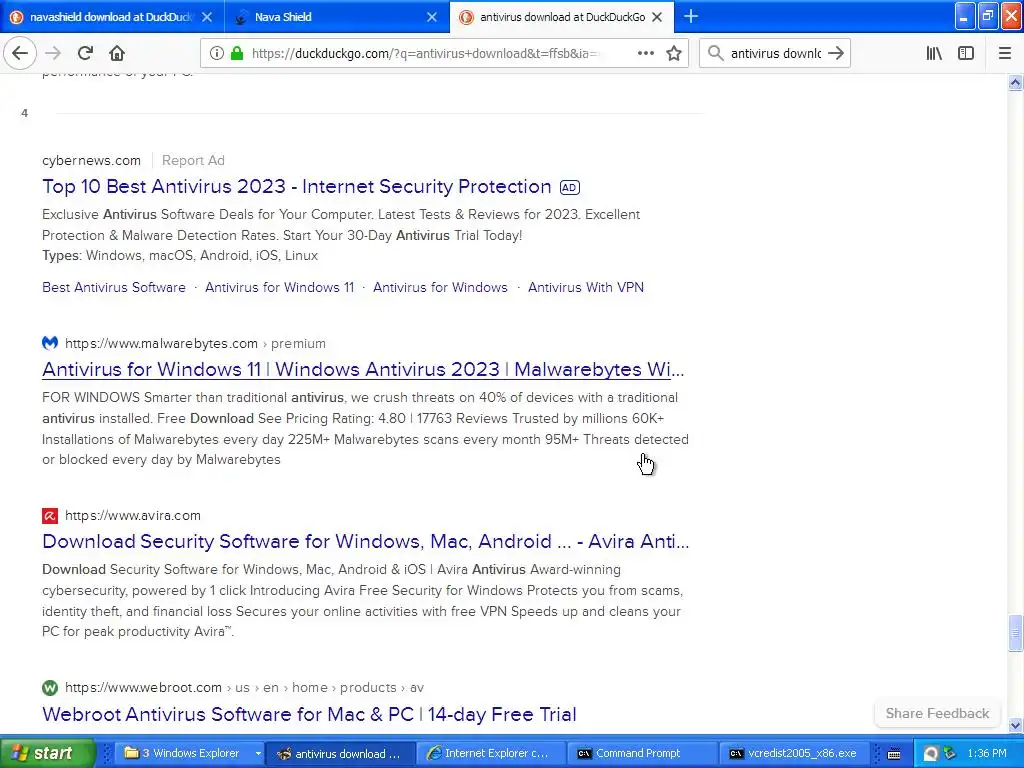The image size is (1024, 768).
Task: Switch to Internet Explorer taskbar button
Action: coord(490,753)
